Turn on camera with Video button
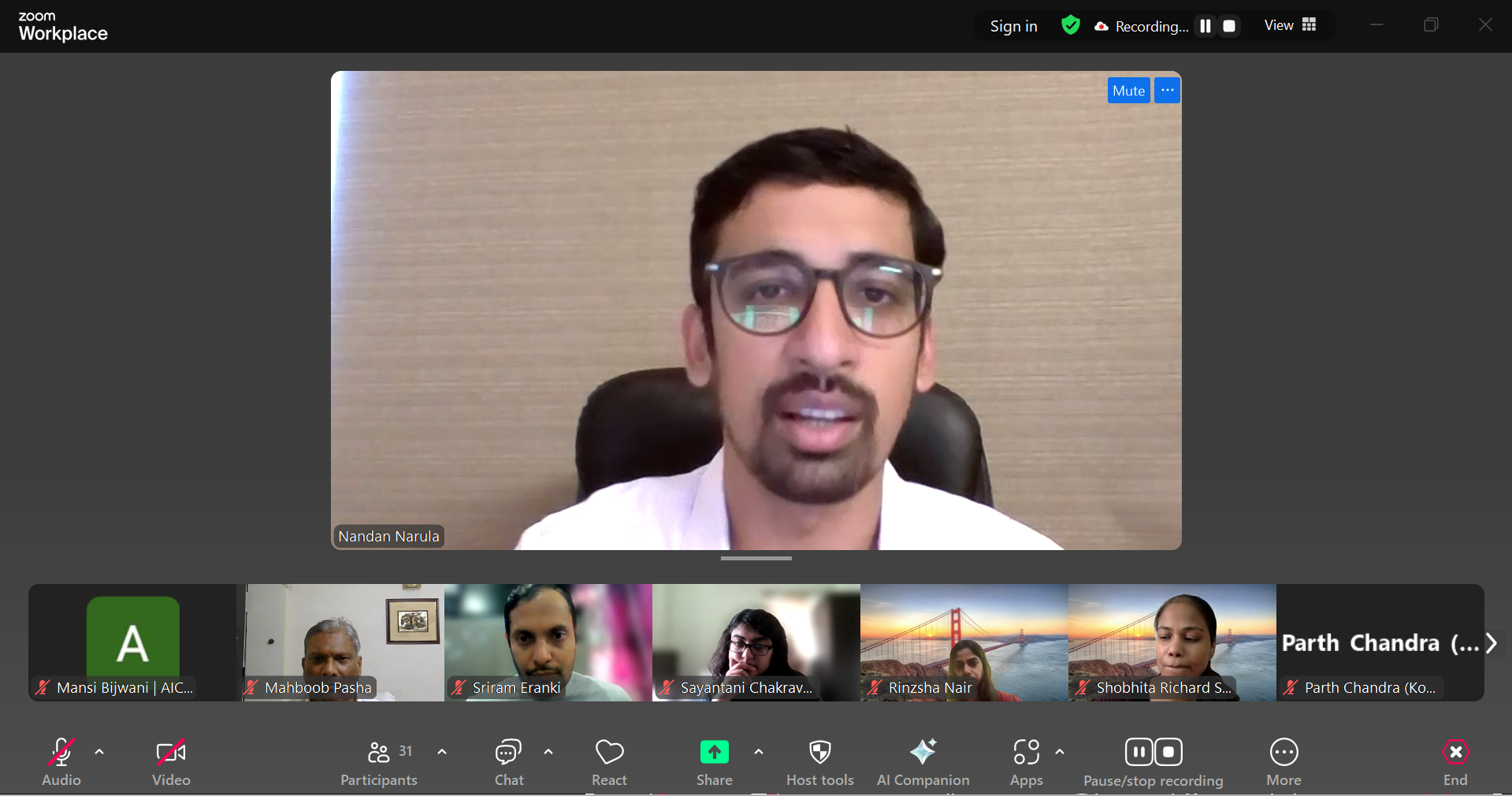The height and width of the screenshot is (796, 1512). [x=171, y=761]
